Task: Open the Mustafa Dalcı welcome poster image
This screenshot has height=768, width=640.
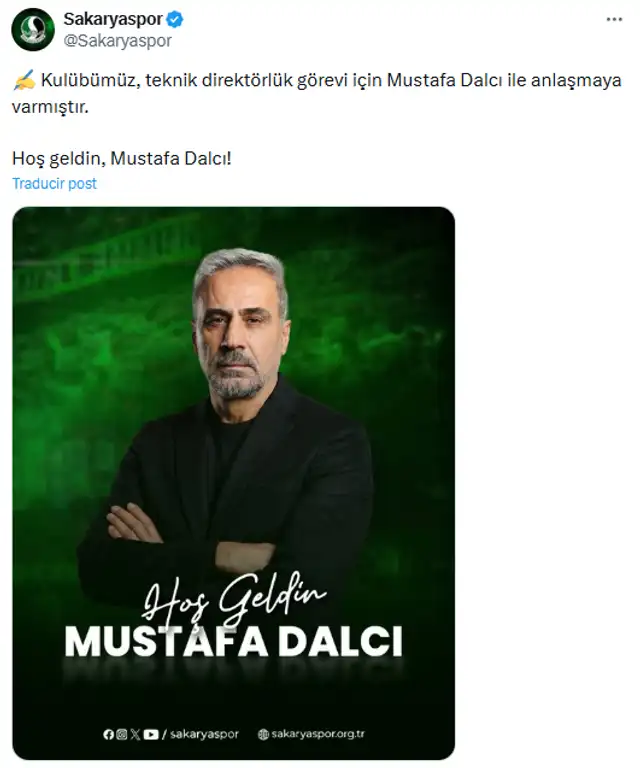Action: click(234, 483)
